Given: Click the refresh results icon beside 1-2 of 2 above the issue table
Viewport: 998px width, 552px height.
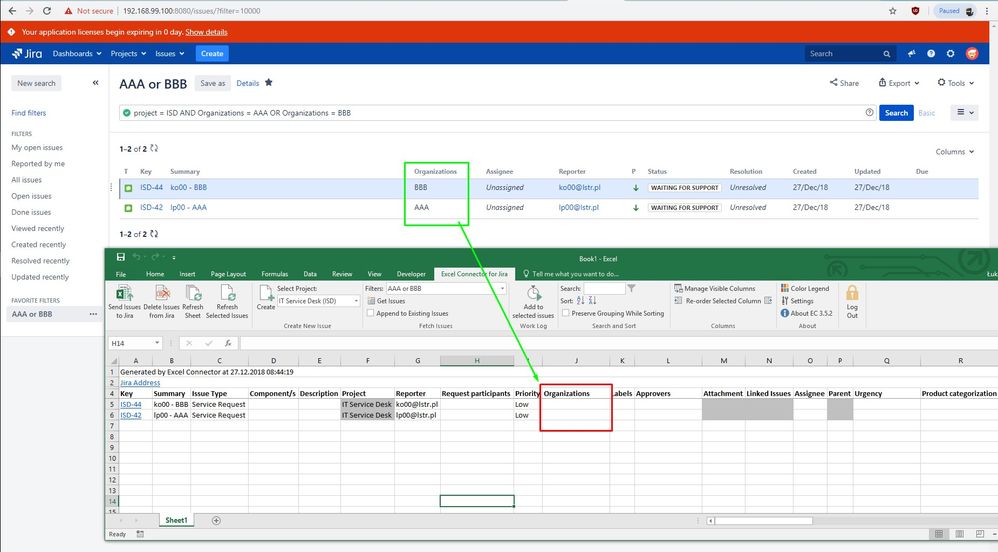Looking at the screenshot, I should click(x=154, y=148).
